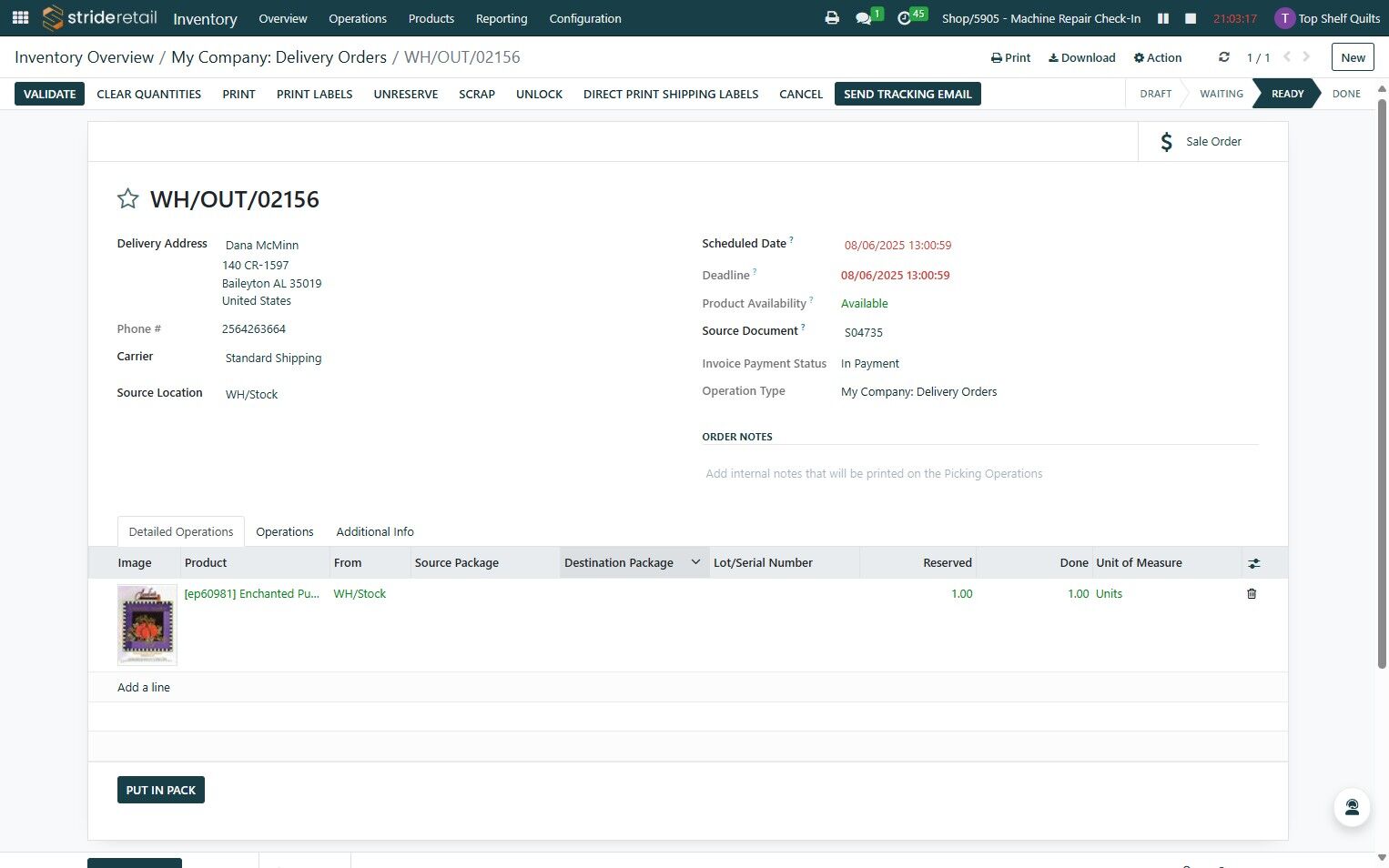1389x868 pixels.
Task: Open the Configuration menu
Action: coord(585,18)
